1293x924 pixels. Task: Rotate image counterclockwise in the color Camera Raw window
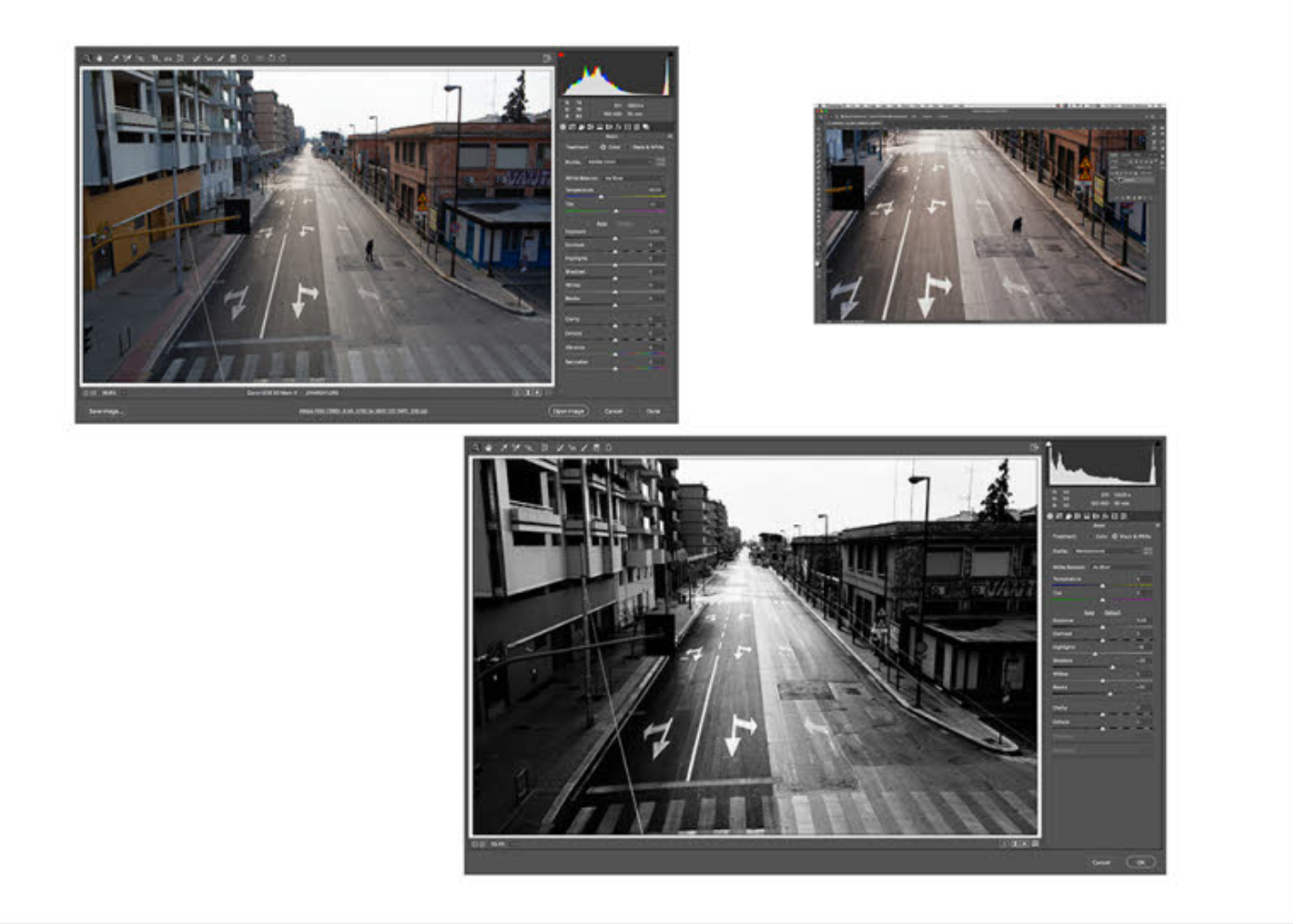click(271, 58)
